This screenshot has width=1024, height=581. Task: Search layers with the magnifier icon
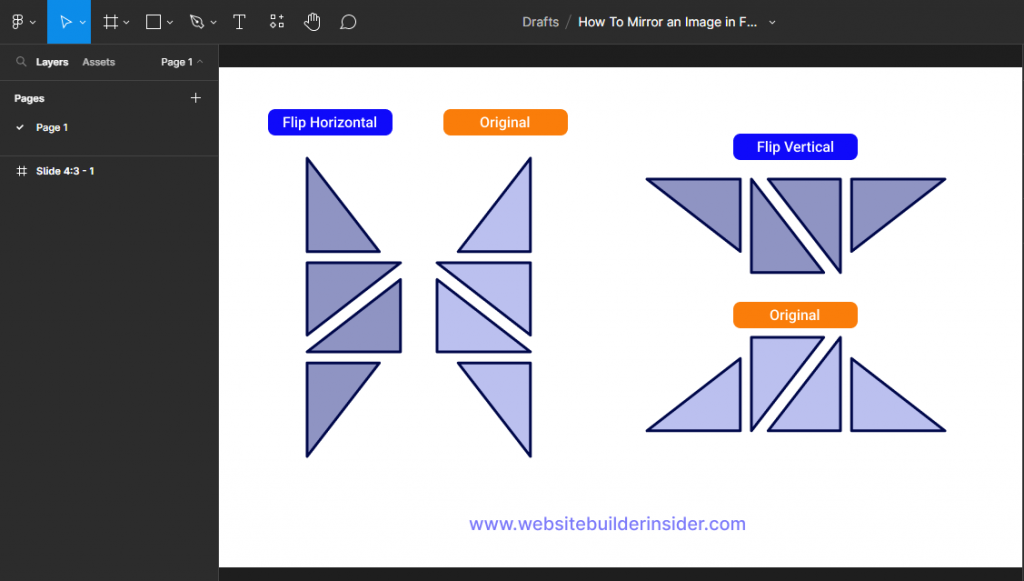tap(21, 61)
